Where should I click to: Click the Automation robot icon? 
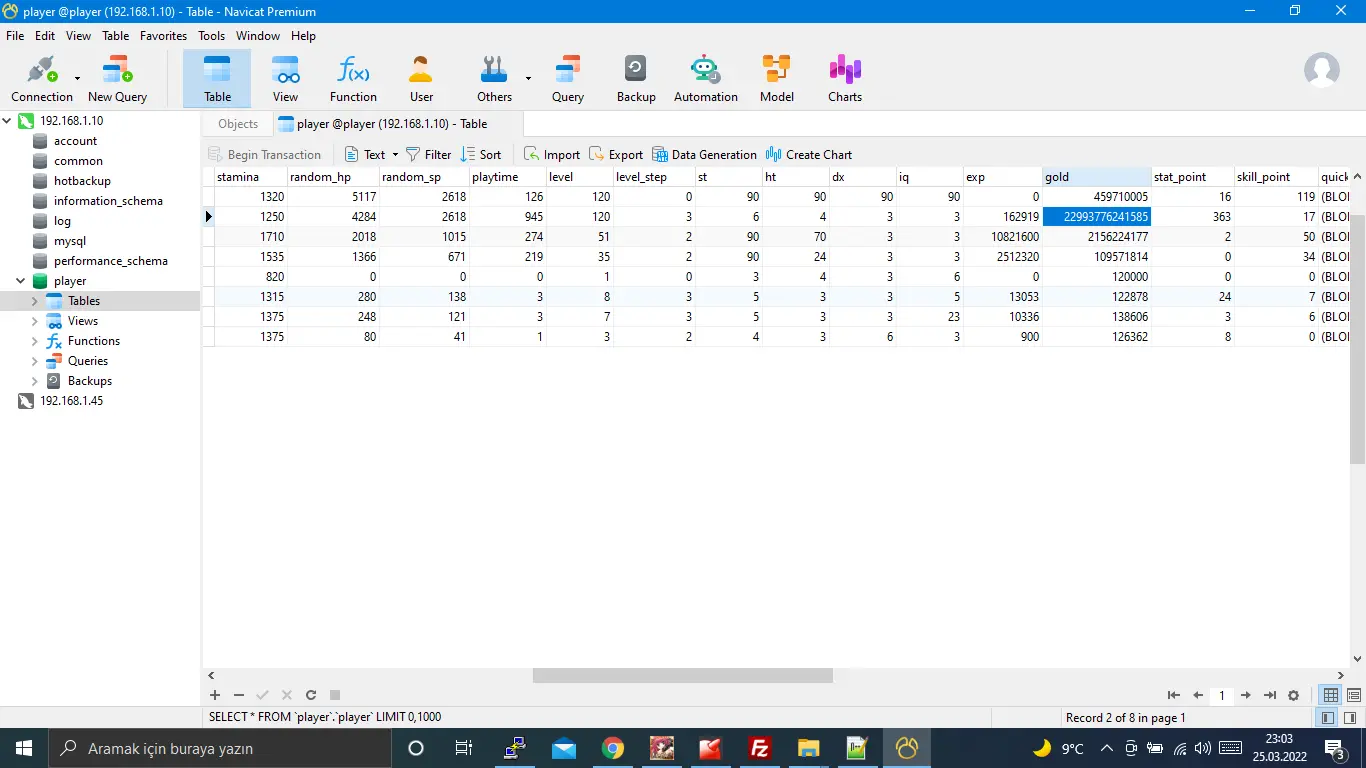(705, 79)
